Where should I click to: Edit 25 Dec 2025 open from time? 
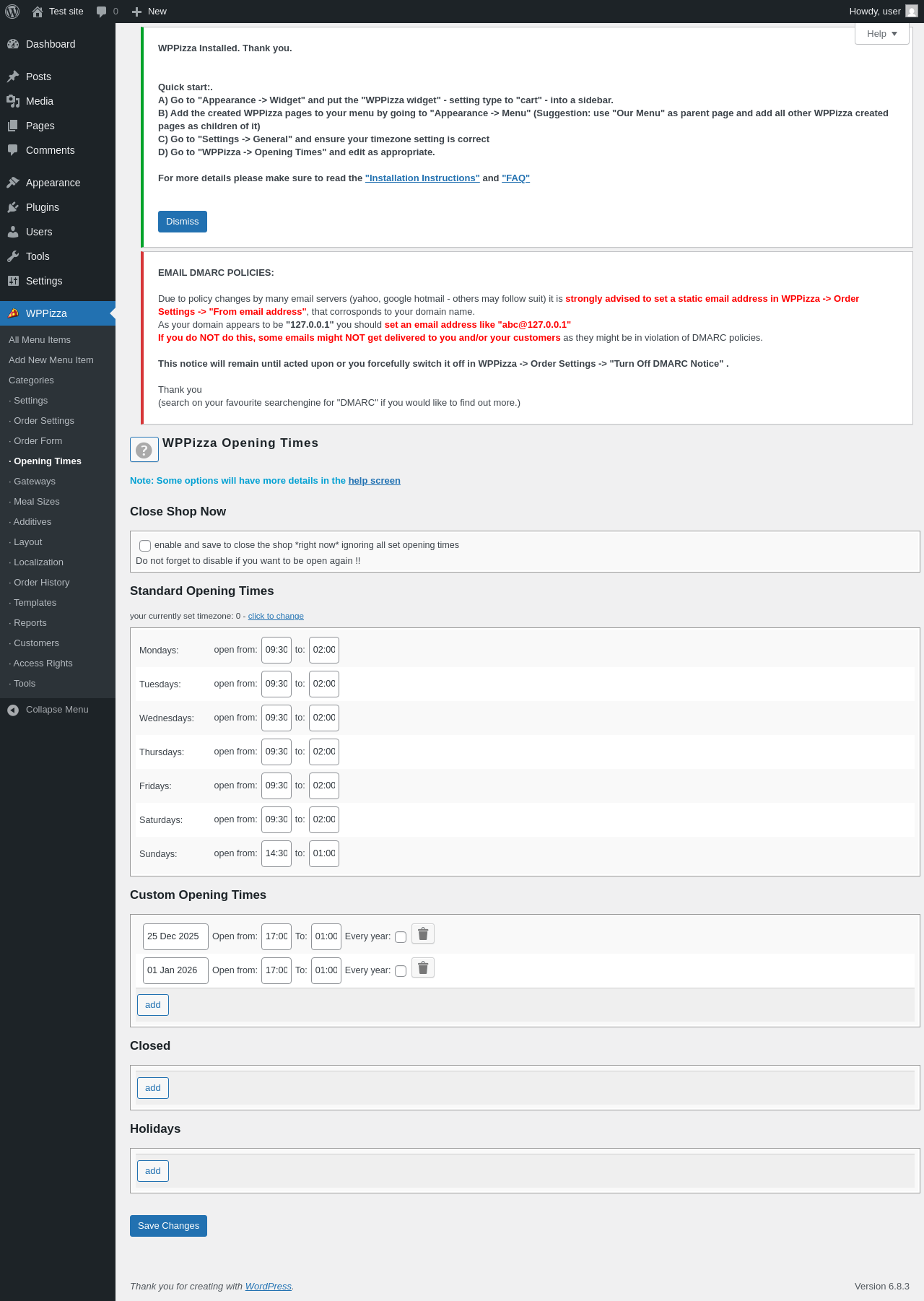tap(276, 936)
